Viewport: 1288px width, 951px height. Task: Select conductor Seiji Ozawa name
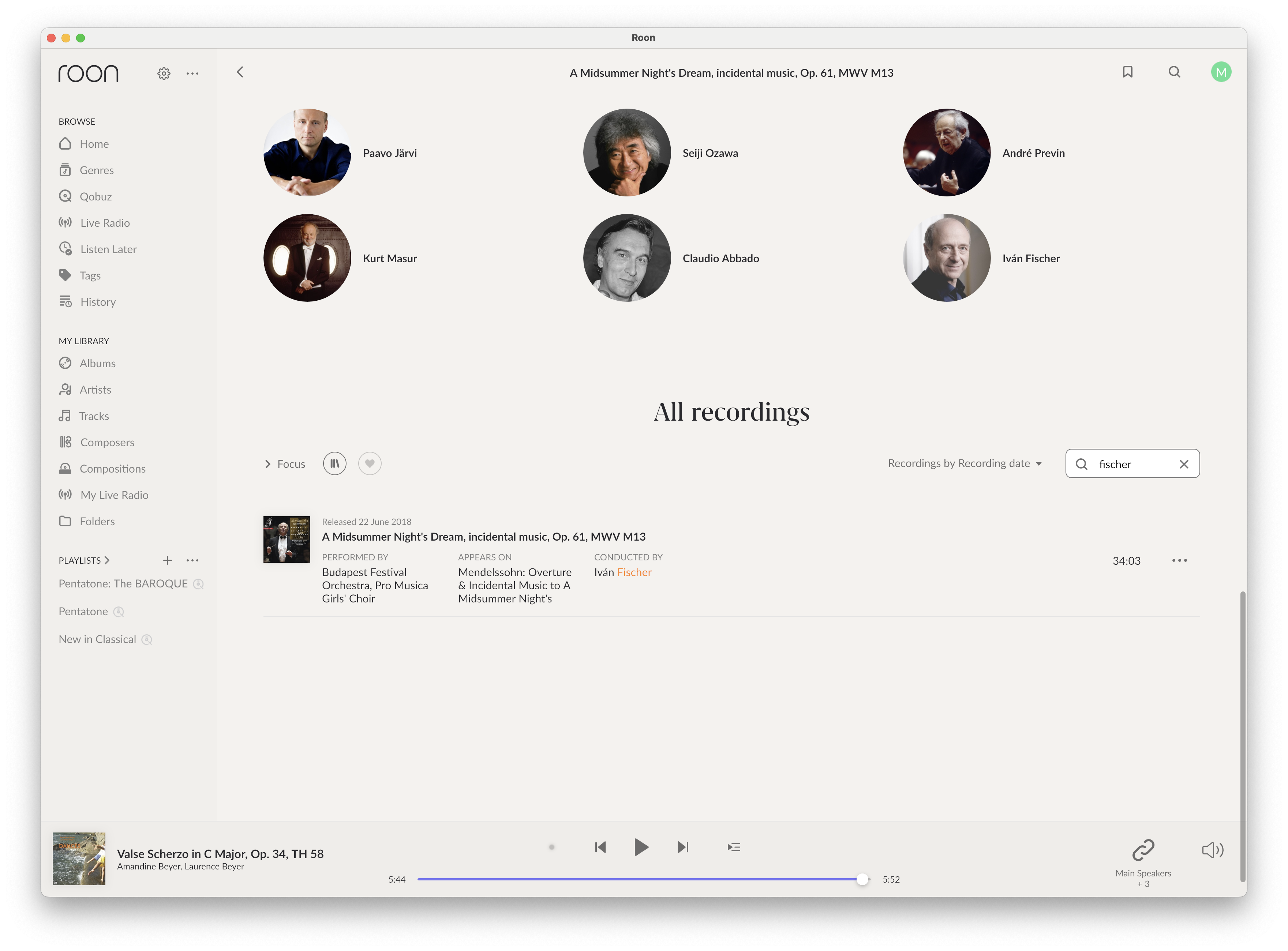(710, 153)
